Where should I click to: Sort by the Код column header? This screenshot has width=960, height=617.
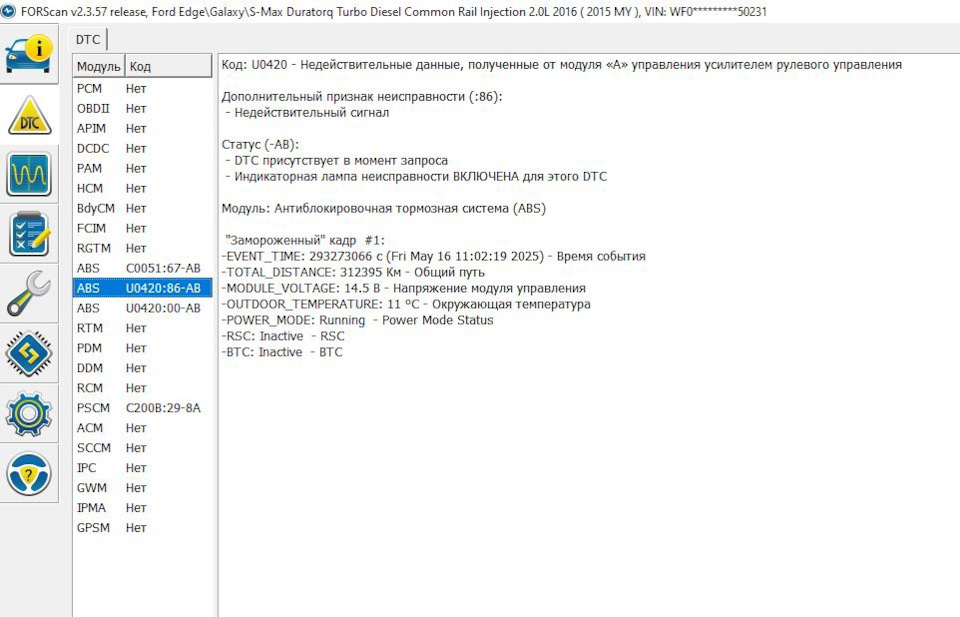click(168, 66)
